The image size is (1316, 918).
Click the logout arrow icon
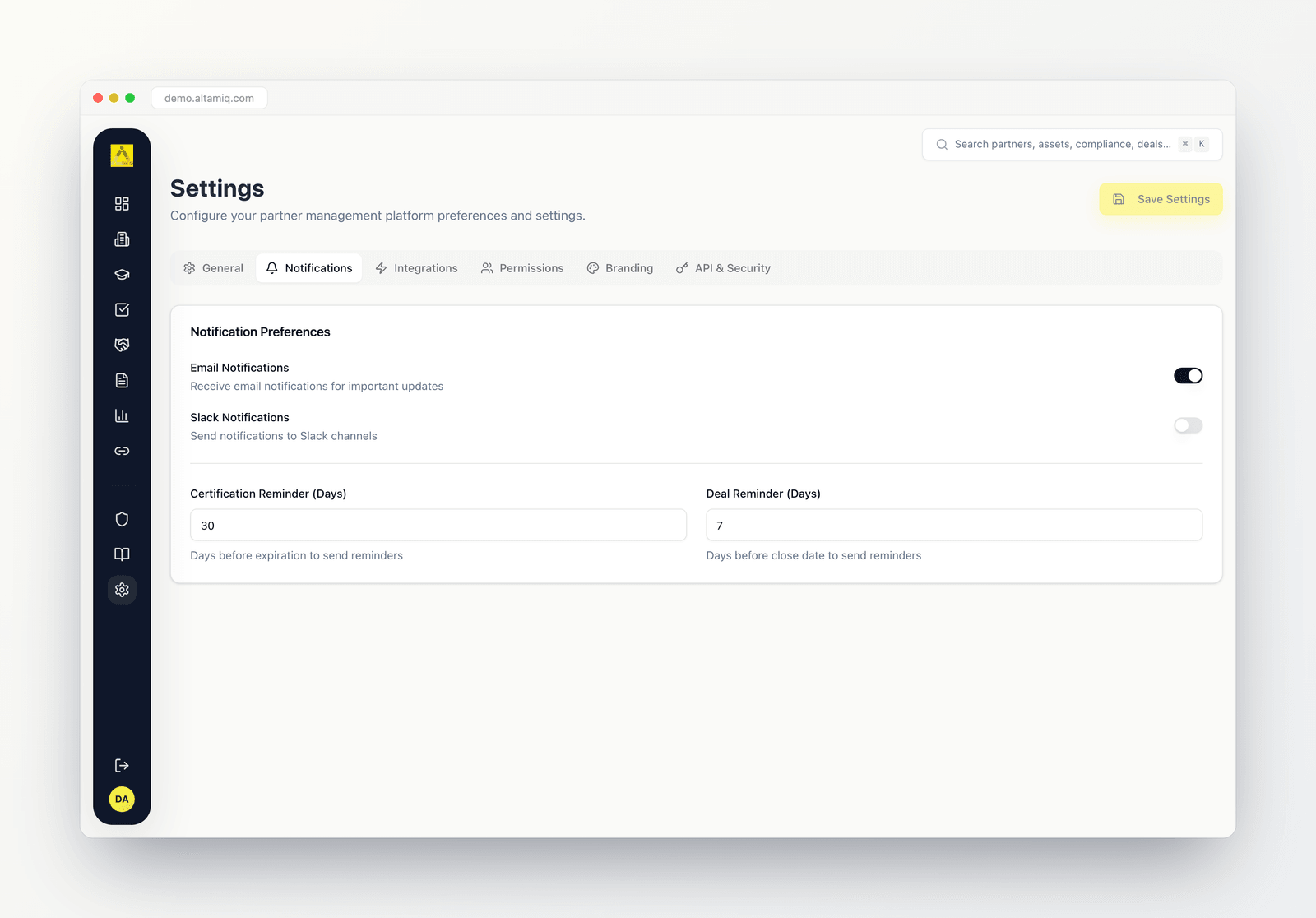click(122, 766)
